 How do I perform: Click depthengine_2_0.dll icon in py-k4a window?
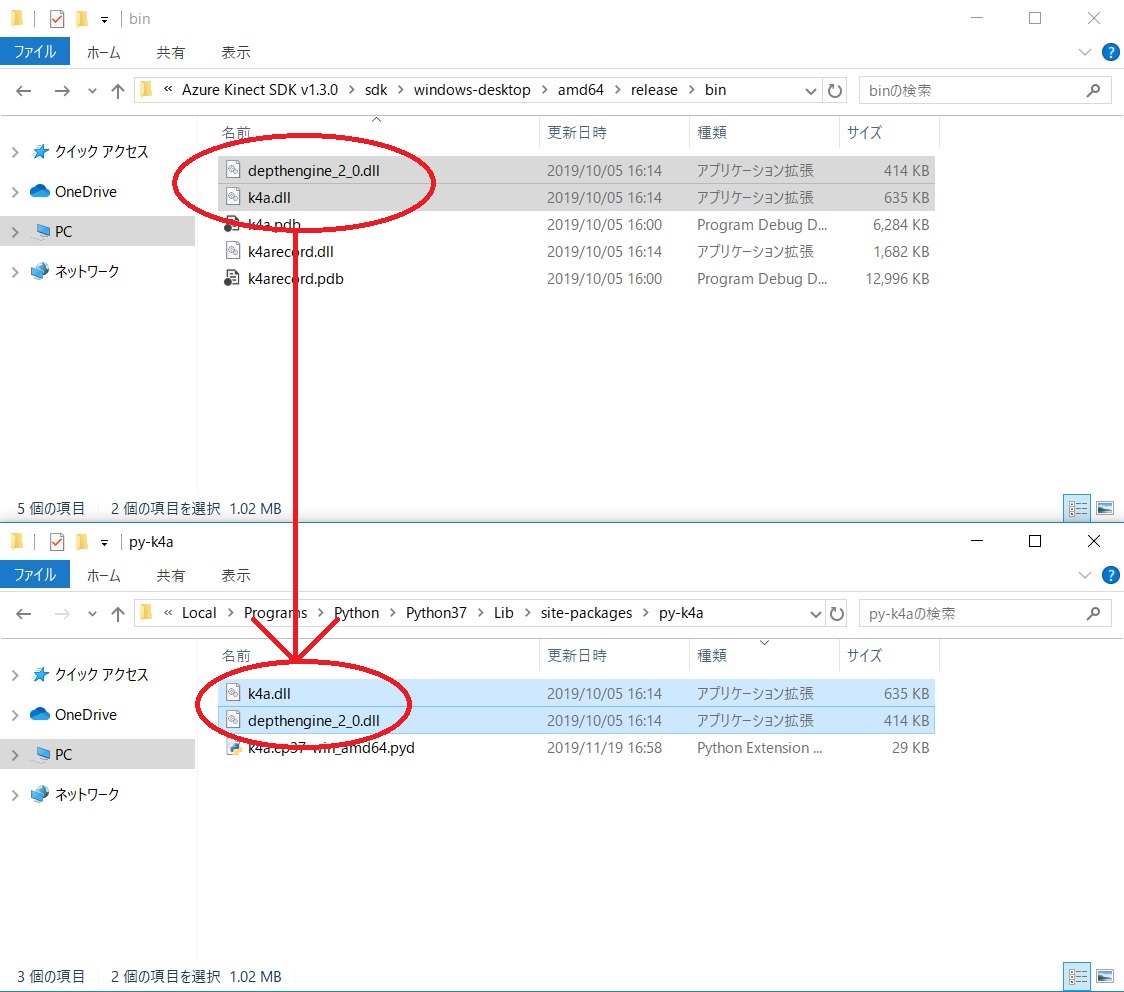pyautogui.click(x=232, y=720)
